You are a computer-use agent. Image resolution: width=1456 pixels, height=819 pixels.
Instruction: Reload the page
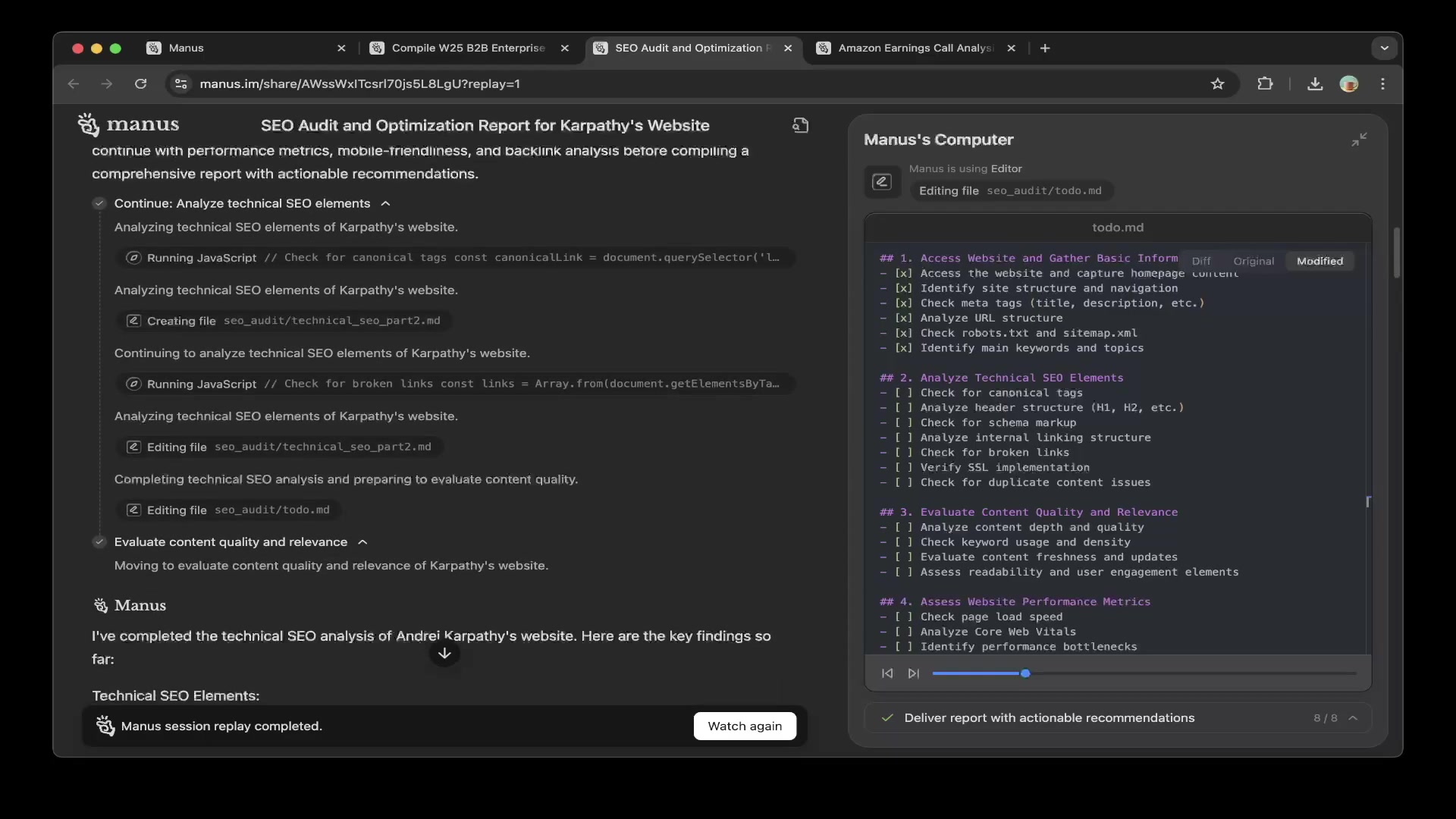coord(140,84)
